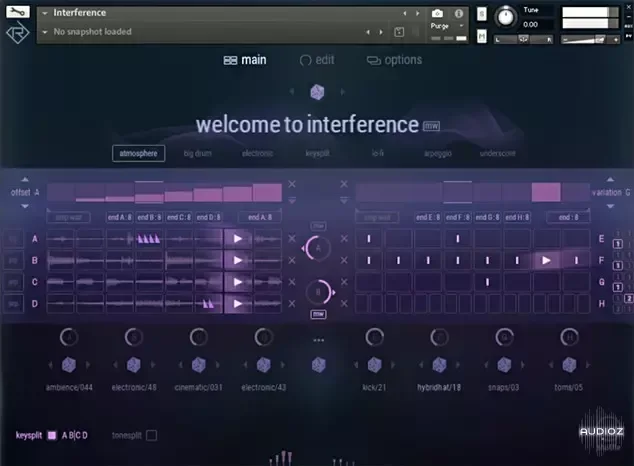634x466 pixels.
Task: Adjust the pan slider
Action: pyautogui.click(x=523, y=39)
